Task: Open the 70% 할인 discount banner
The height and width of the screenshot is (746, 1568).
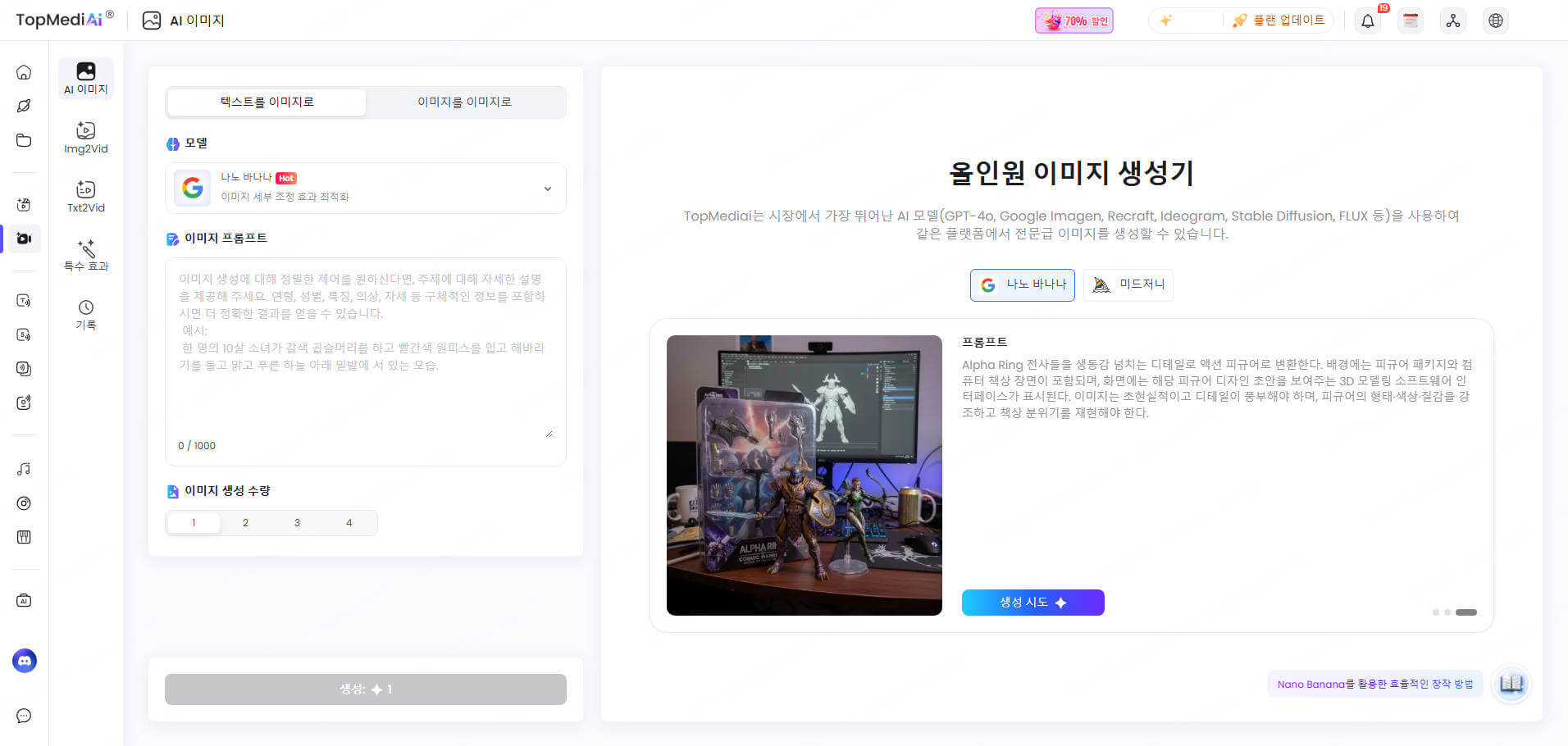Action: [x=1073, y=21]
